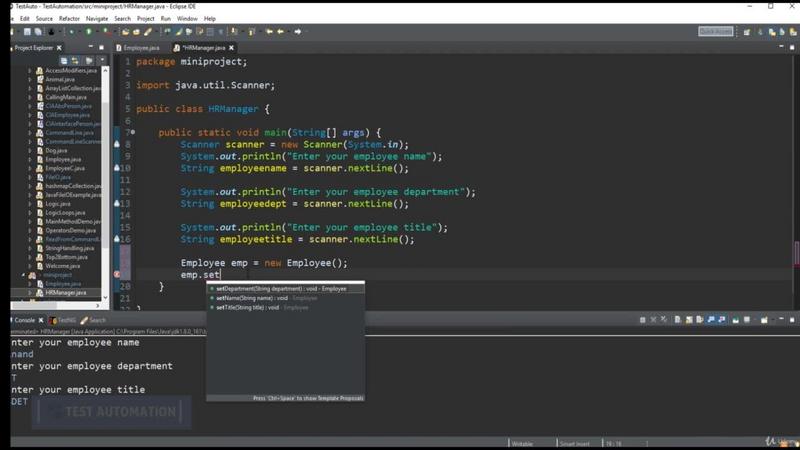Expand AccessModifiers.java in Project Explorer
This screenshot has width=800, height=450.
tap(30, 70)
